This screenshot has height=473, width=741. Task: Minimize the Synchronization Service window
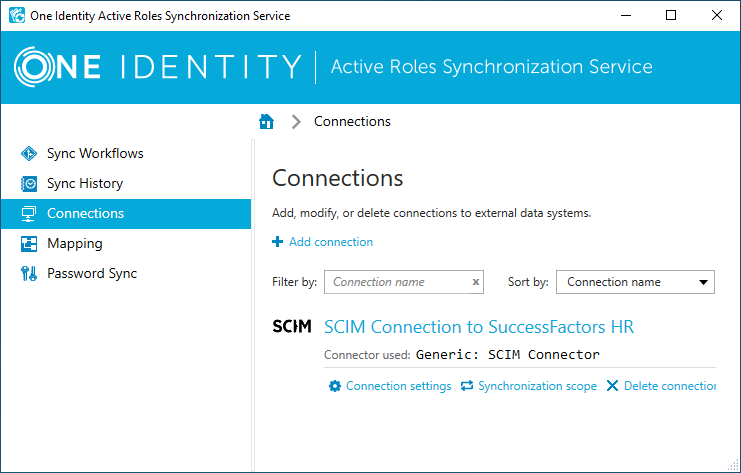pos(626,16)
